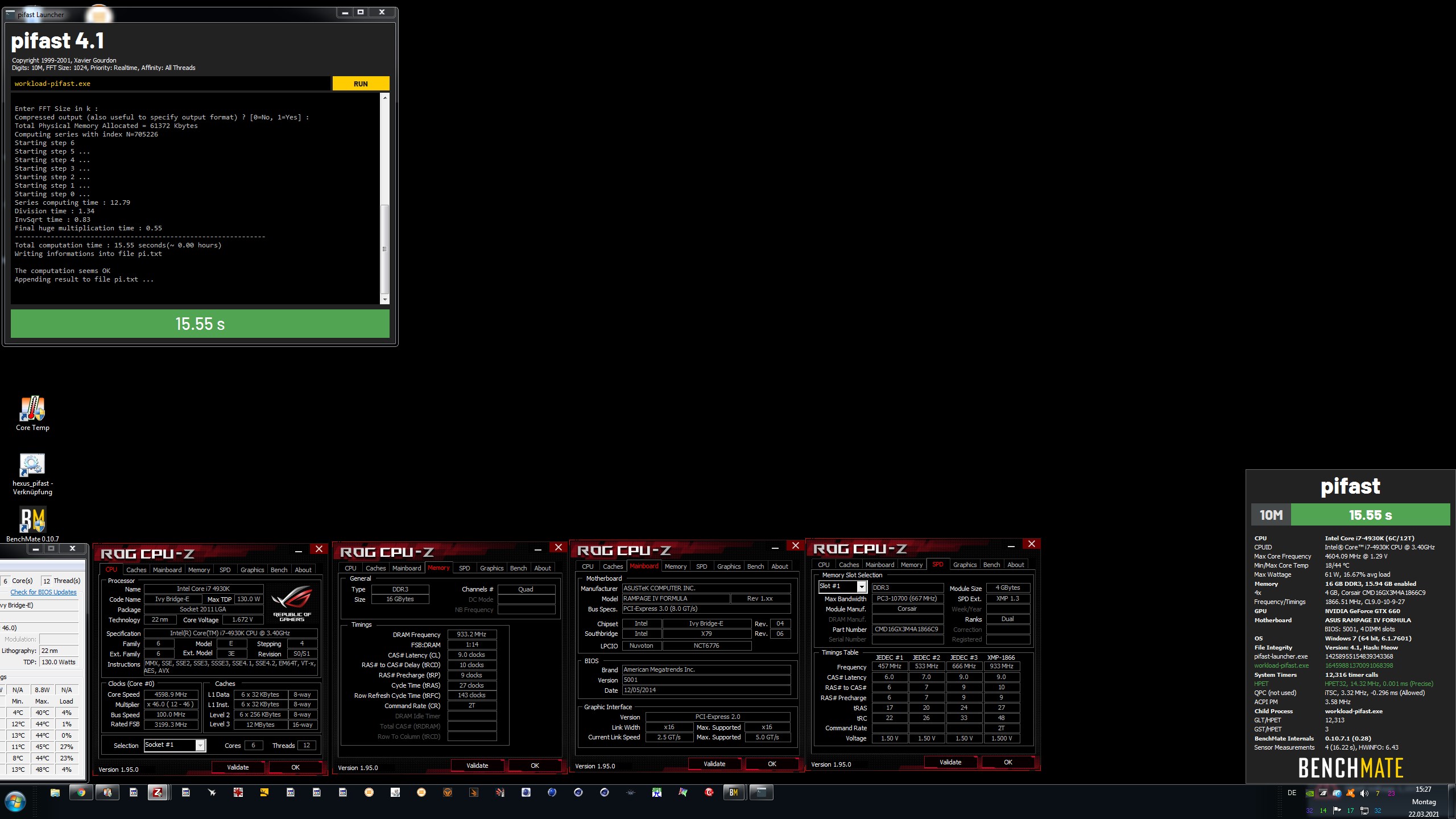Click the Core Voltage value 1.672 V
The width and height of the screenshot is (1456, 819).
(x=242, y=620)
